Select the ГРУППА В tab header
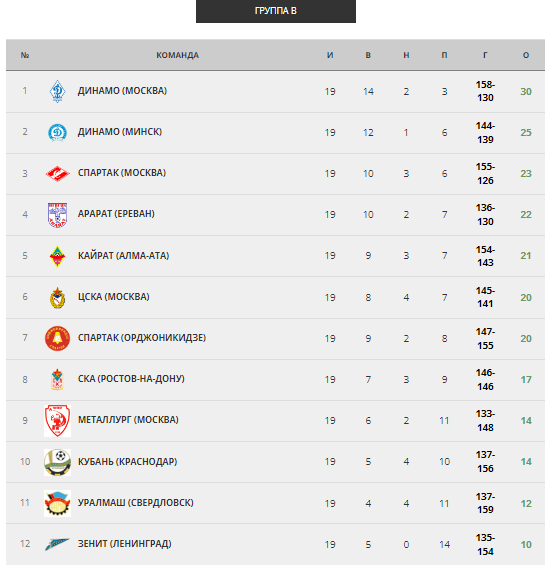This screenshot has height=568, width=552. [276, 11]
